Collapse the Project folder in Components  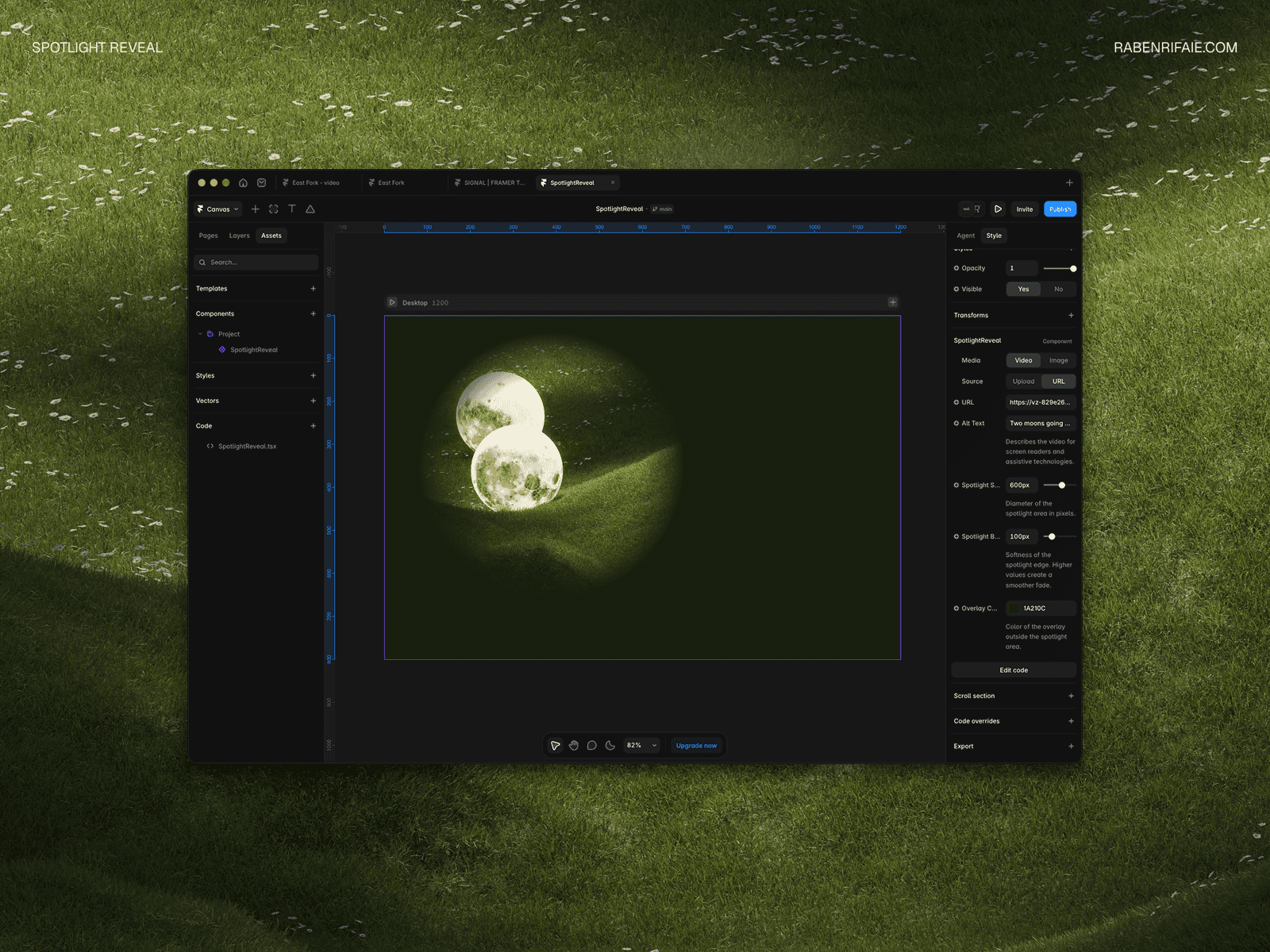pyautogui.click(x=200, y=334)
